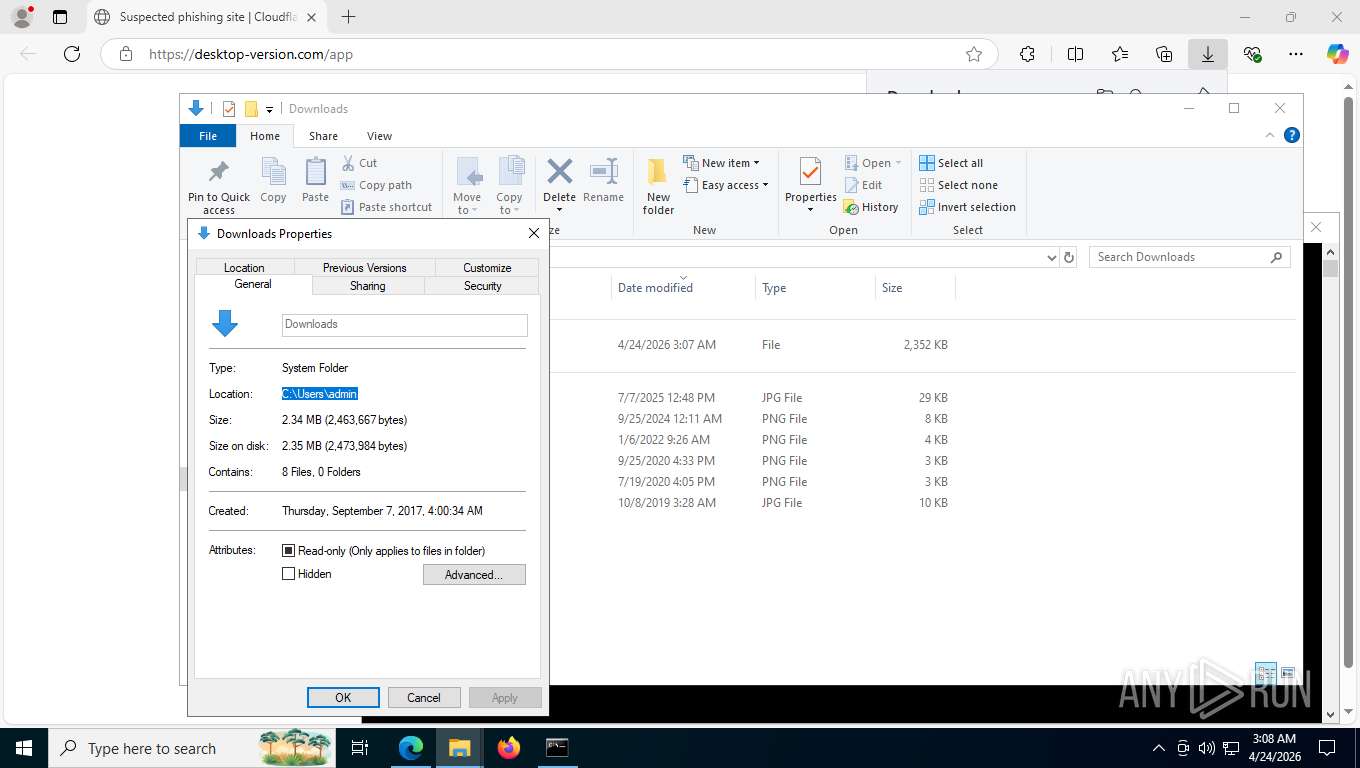
Task: Open the ribbon Open dropdown
Action: (x=873, y=163)
